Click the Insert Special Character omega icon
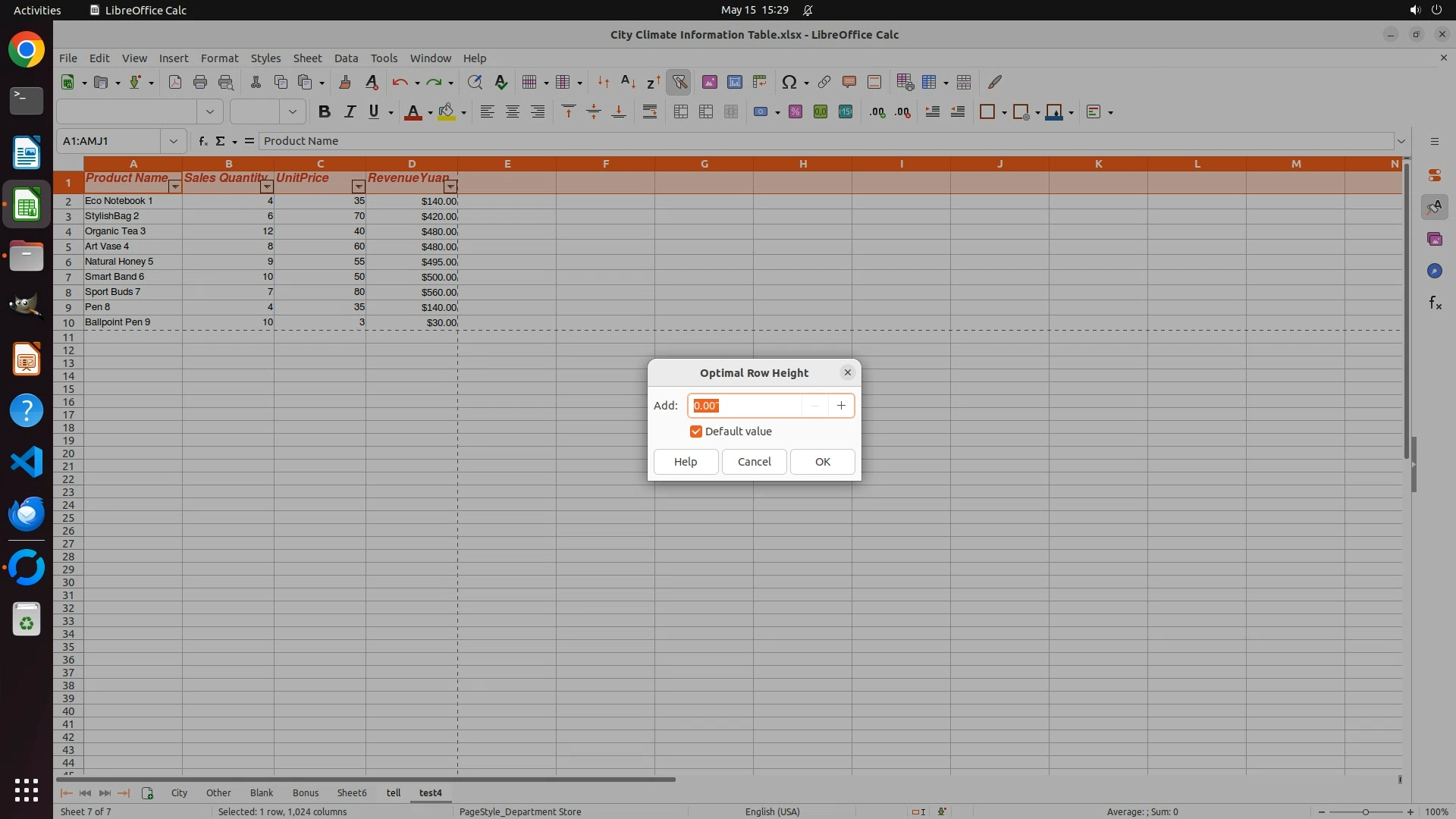This screenshot has width=1456, height=819. (x=789, y=82)
